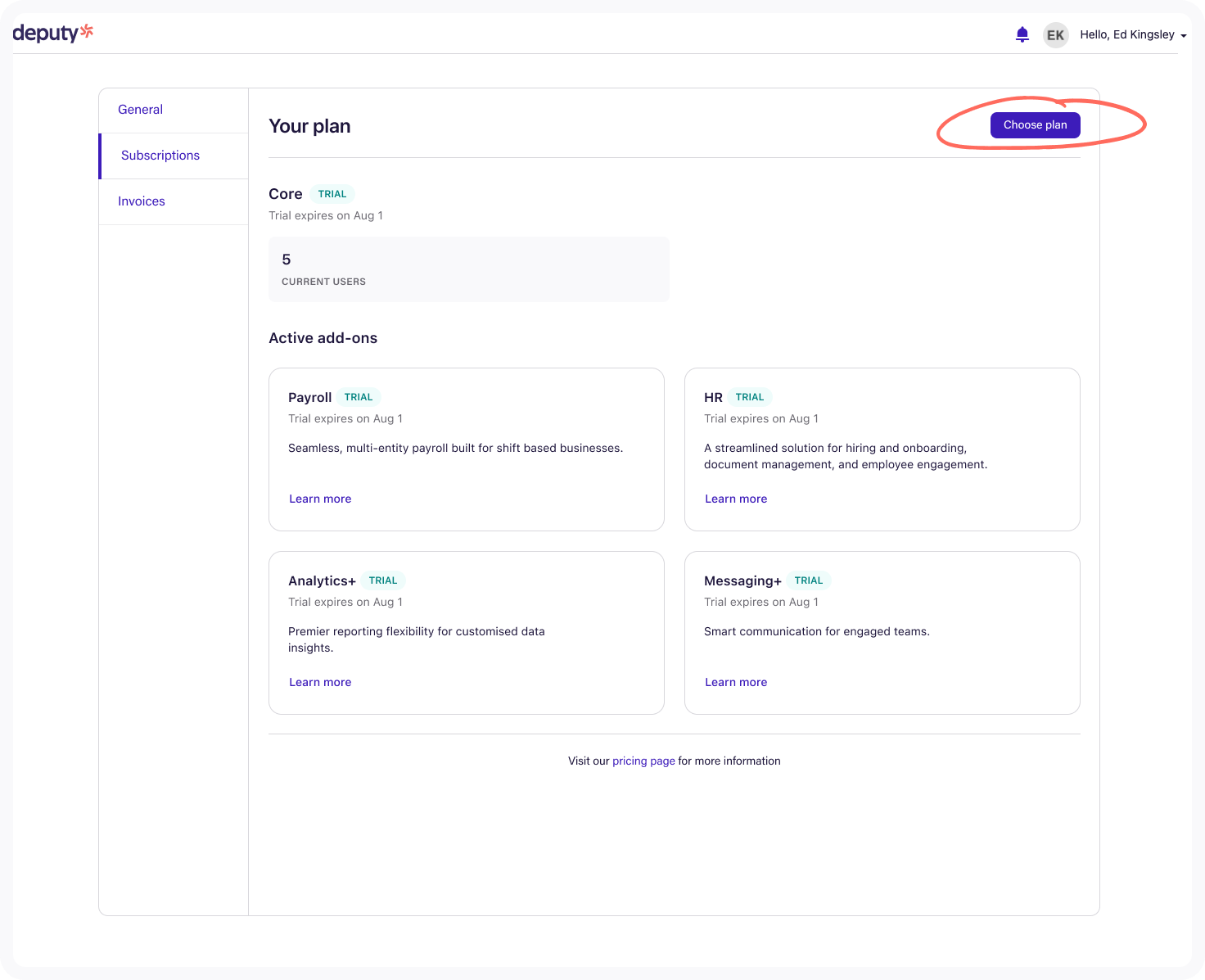Go to the Invoices tab

point(142,201)
